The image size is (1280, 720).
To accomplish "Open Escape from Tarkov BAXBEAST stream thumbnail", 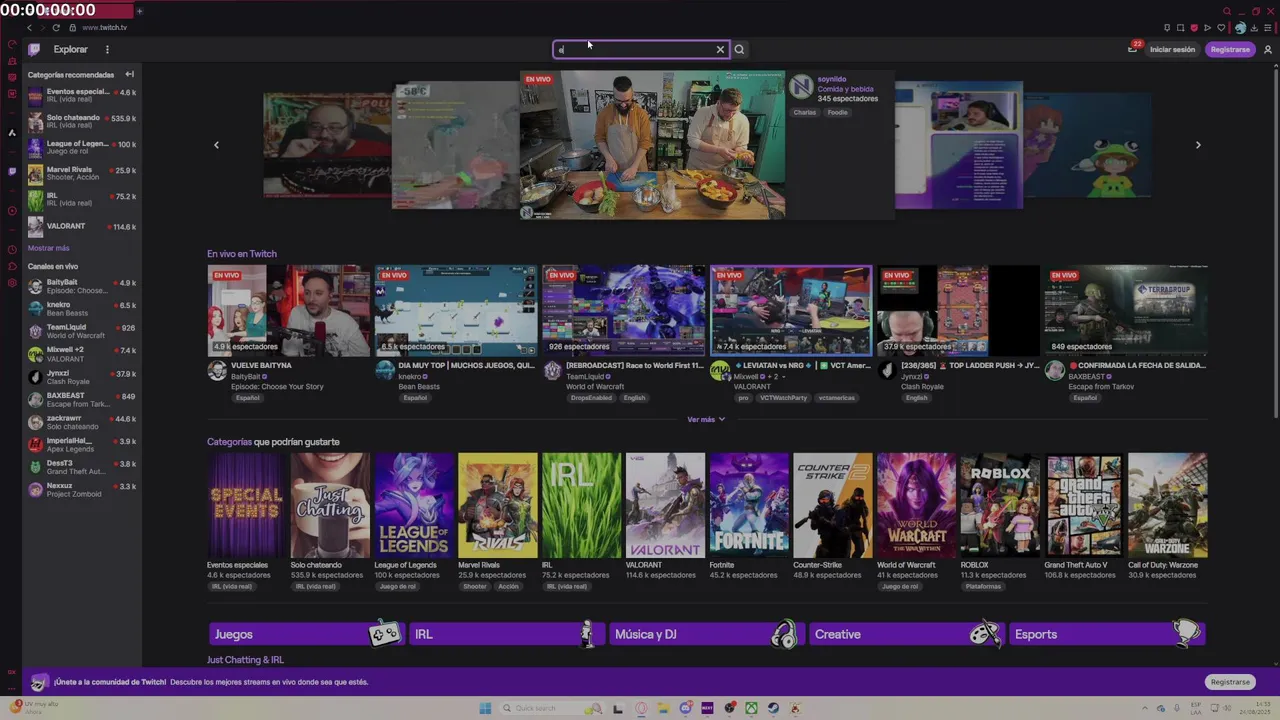I will click(1125, 310).
